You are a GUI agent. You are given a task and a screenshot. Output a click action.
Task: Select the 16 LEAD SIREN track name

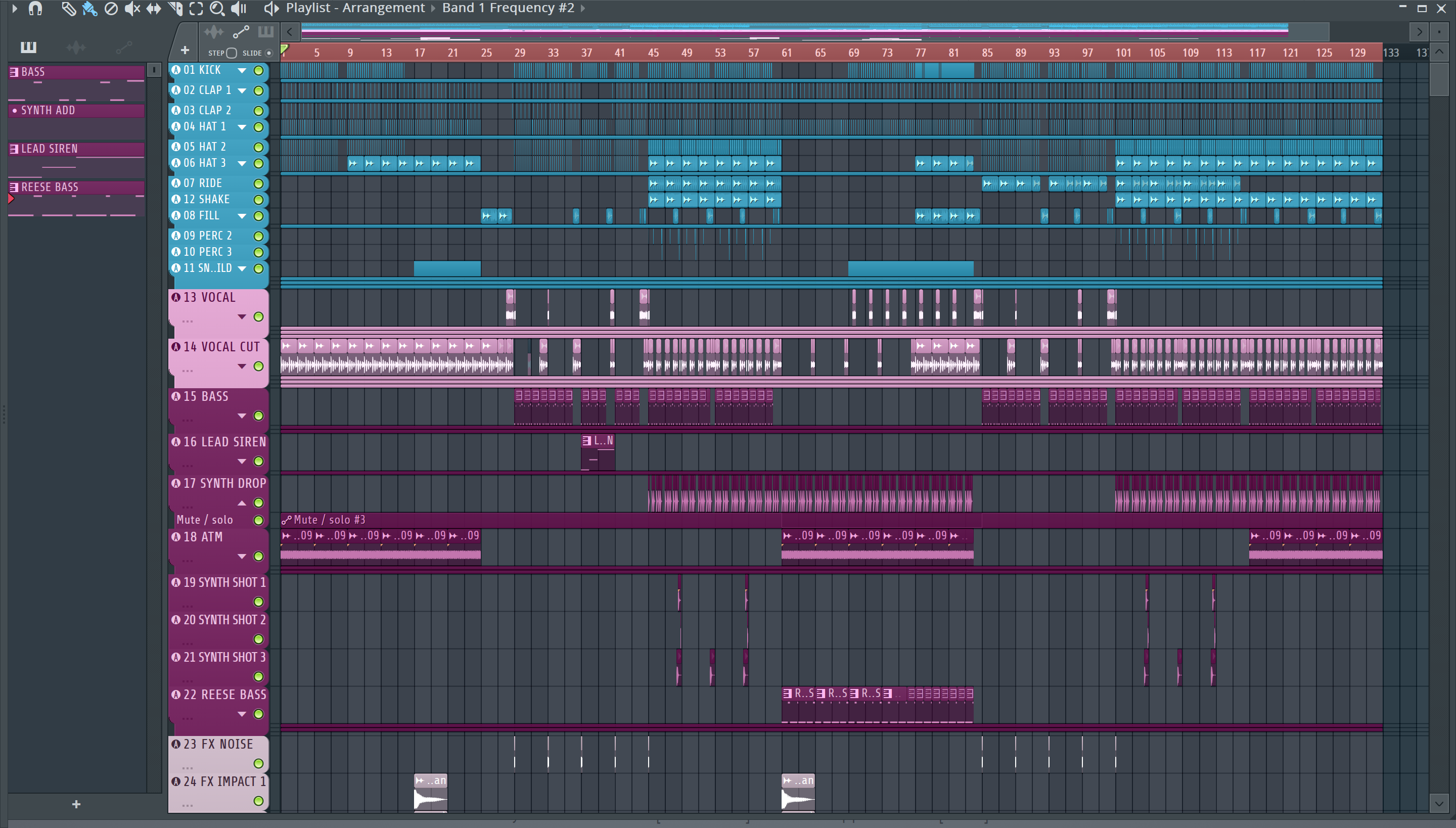pyautogui.click(x=224, y=442)
